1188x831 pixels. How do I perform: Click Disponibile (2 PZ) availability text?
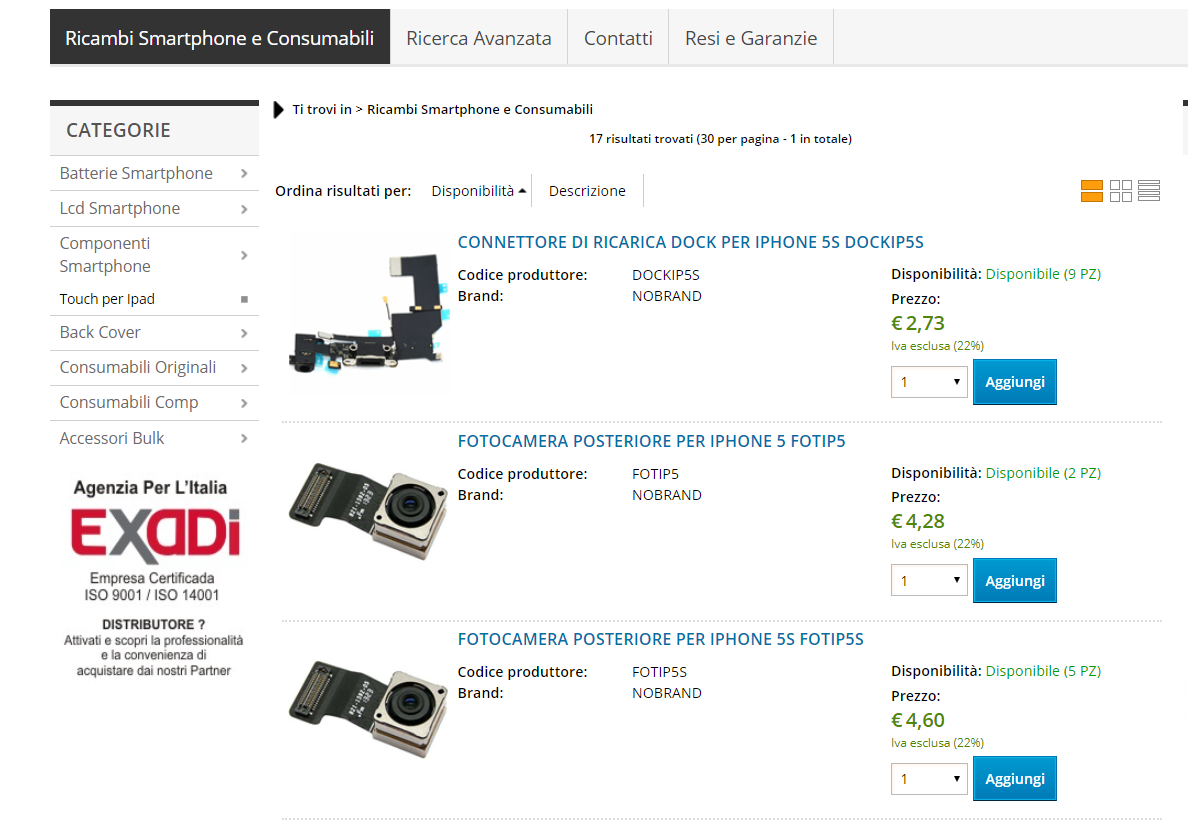1043,473
